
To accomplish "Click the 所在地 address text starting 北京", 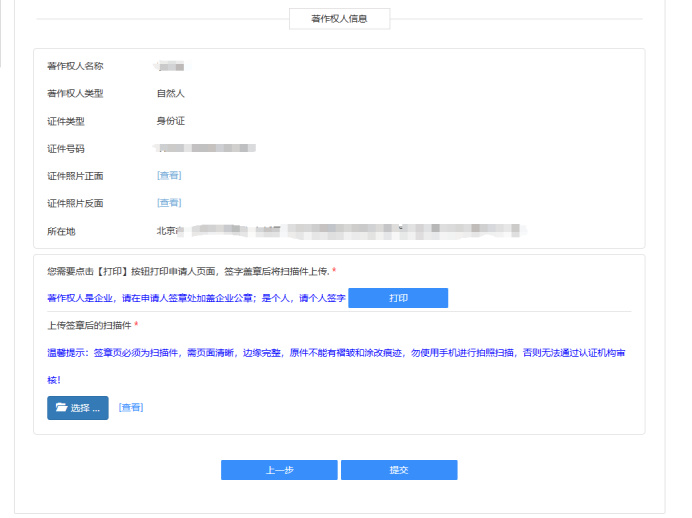I will [341, 230].
